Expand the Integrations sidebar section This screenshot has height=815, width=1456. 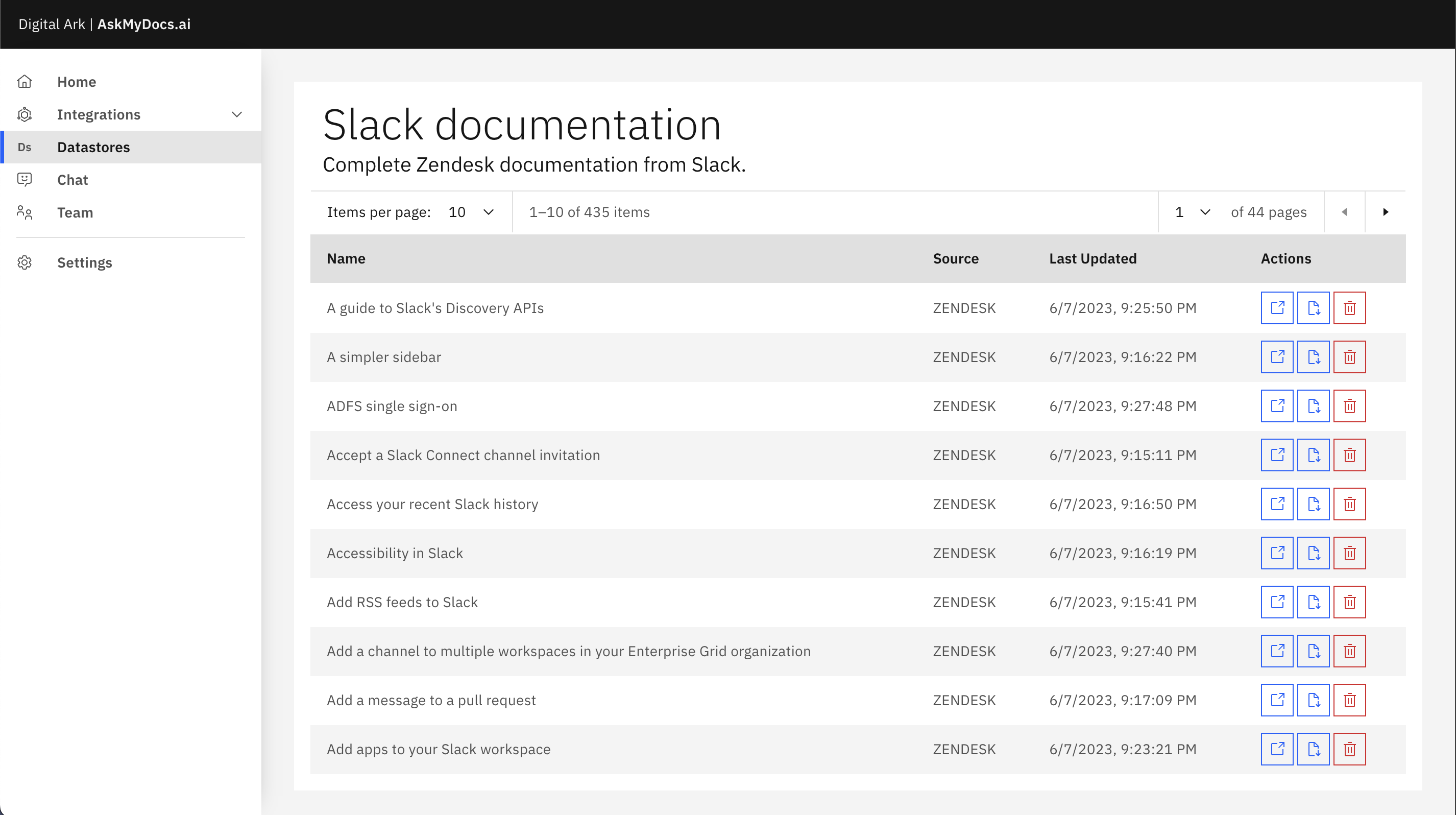[x=131, y=115]
